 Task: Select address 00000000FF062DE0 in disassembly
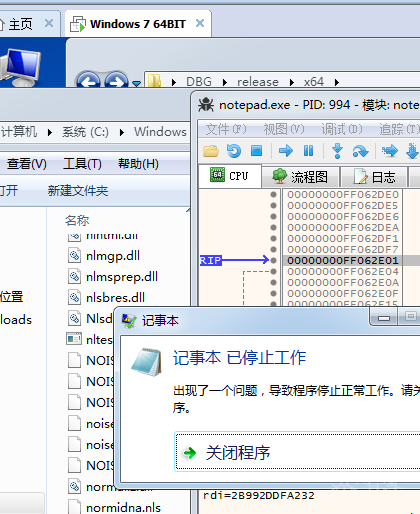pos(343,194)
